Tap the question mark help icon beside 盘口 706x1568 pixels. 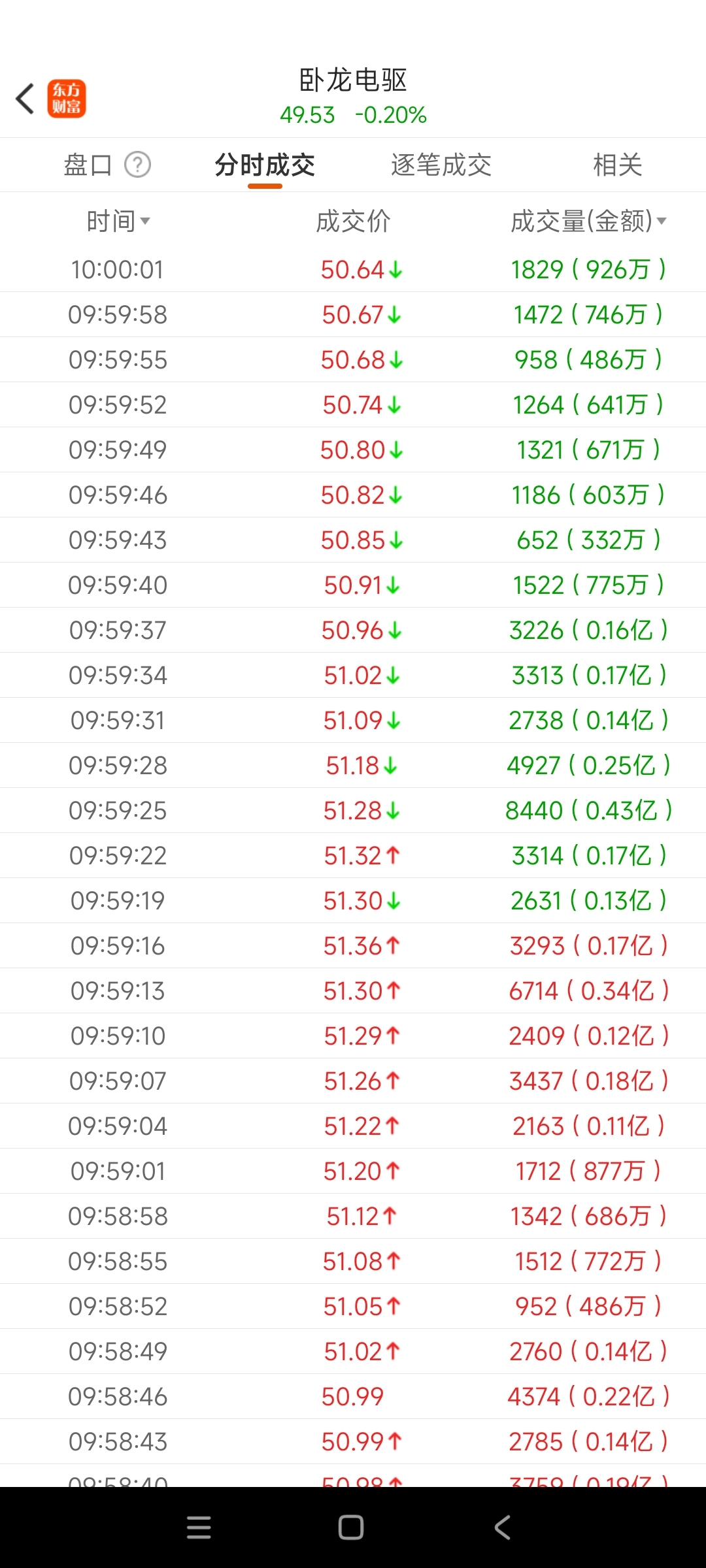(138, 165)
